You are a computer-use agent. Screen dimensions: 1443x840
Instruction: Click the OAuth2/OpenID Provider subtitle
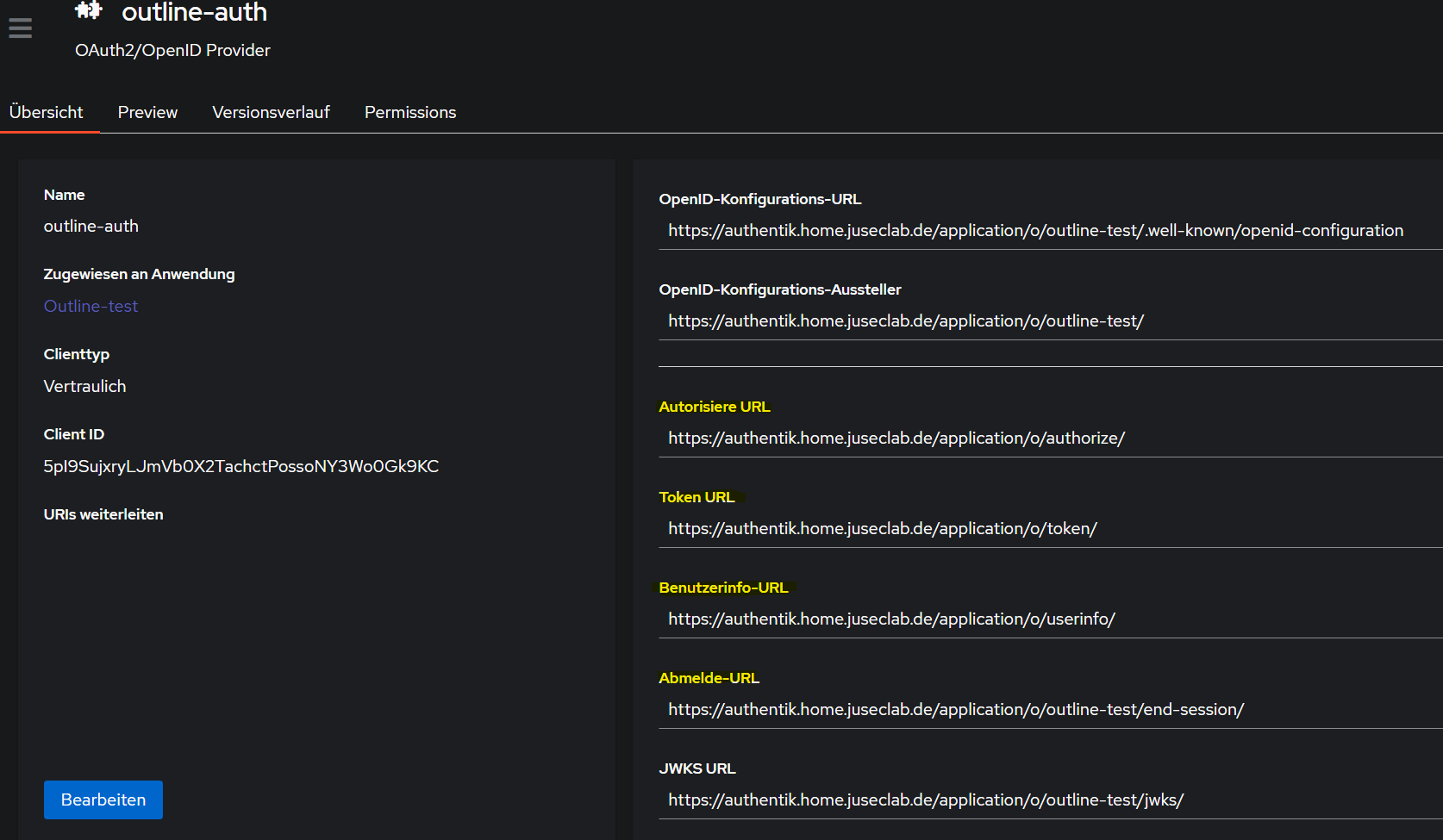172,50
